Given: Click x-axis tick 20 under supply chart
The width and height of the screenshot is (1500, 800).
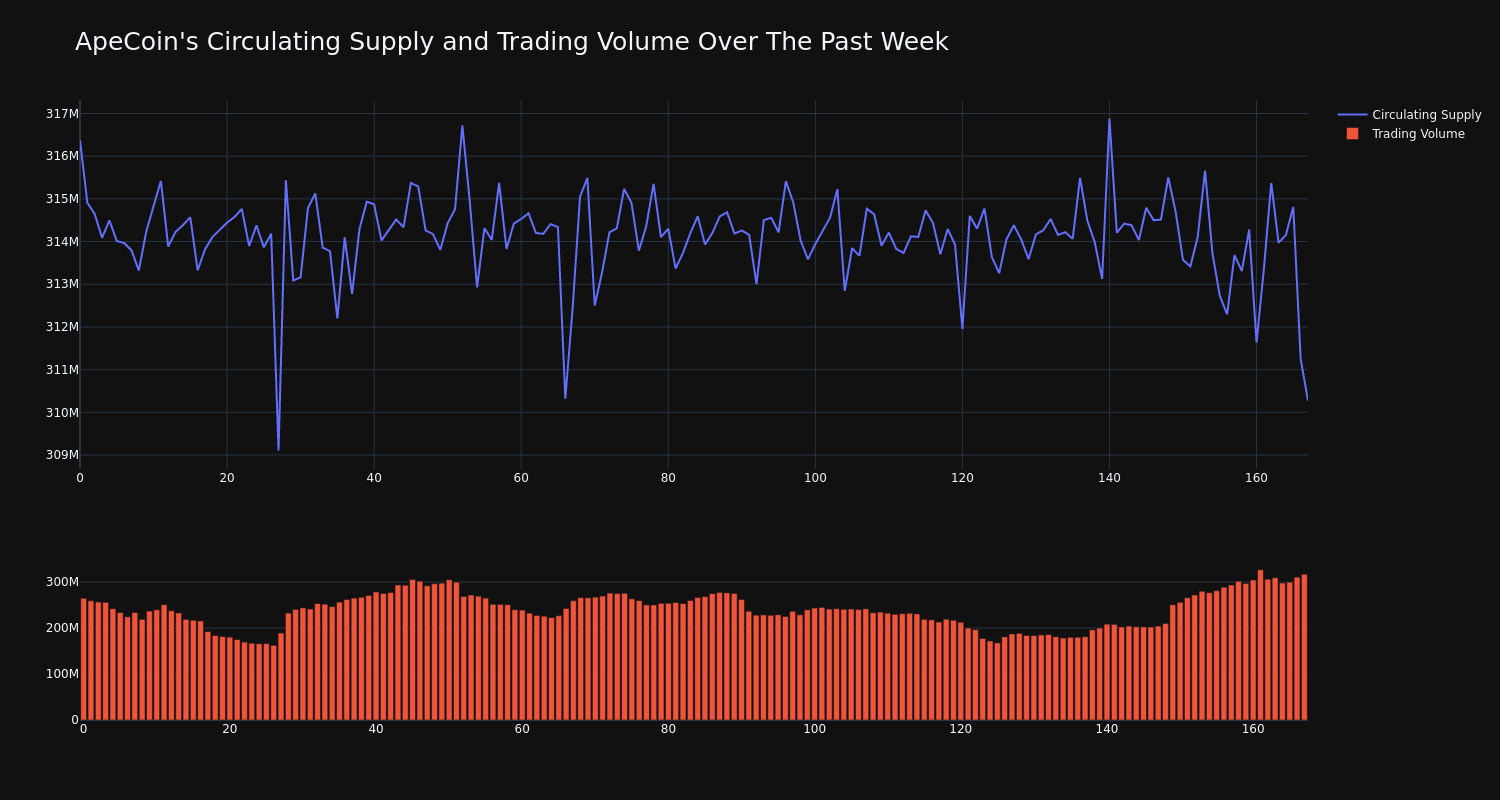Looking at the screenshot, I should [227, 478].
